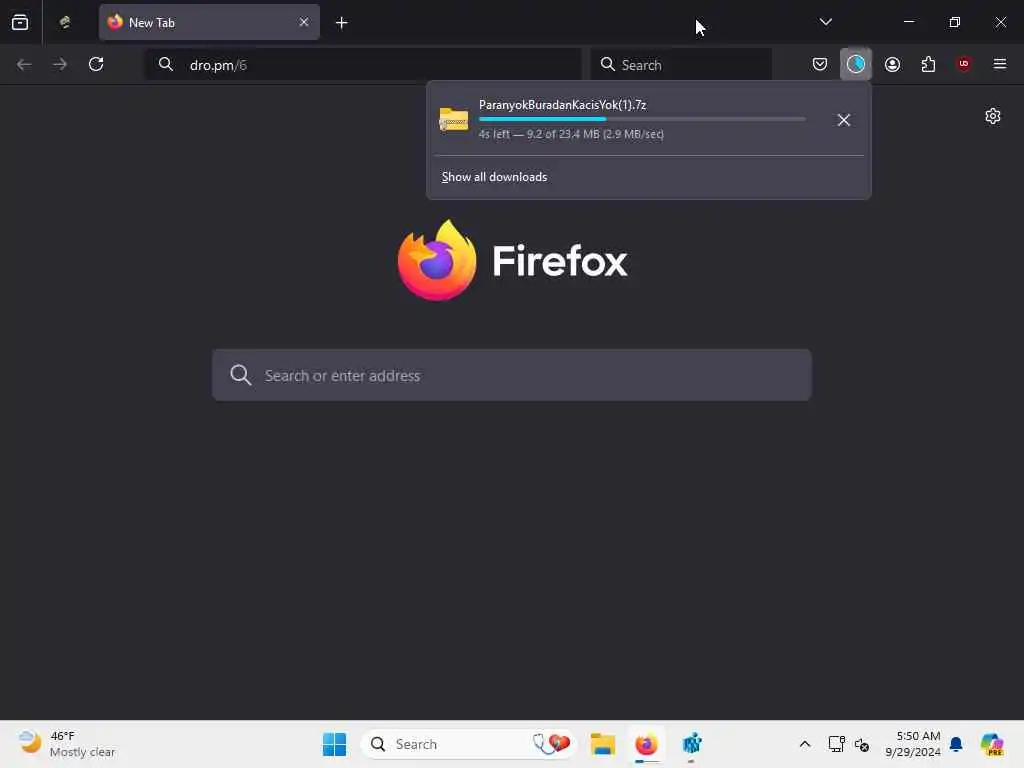Open the Windows Start menu
The width and height of the screenshot is (1024, 768).
pyautogui.click(x=334, y=744)
